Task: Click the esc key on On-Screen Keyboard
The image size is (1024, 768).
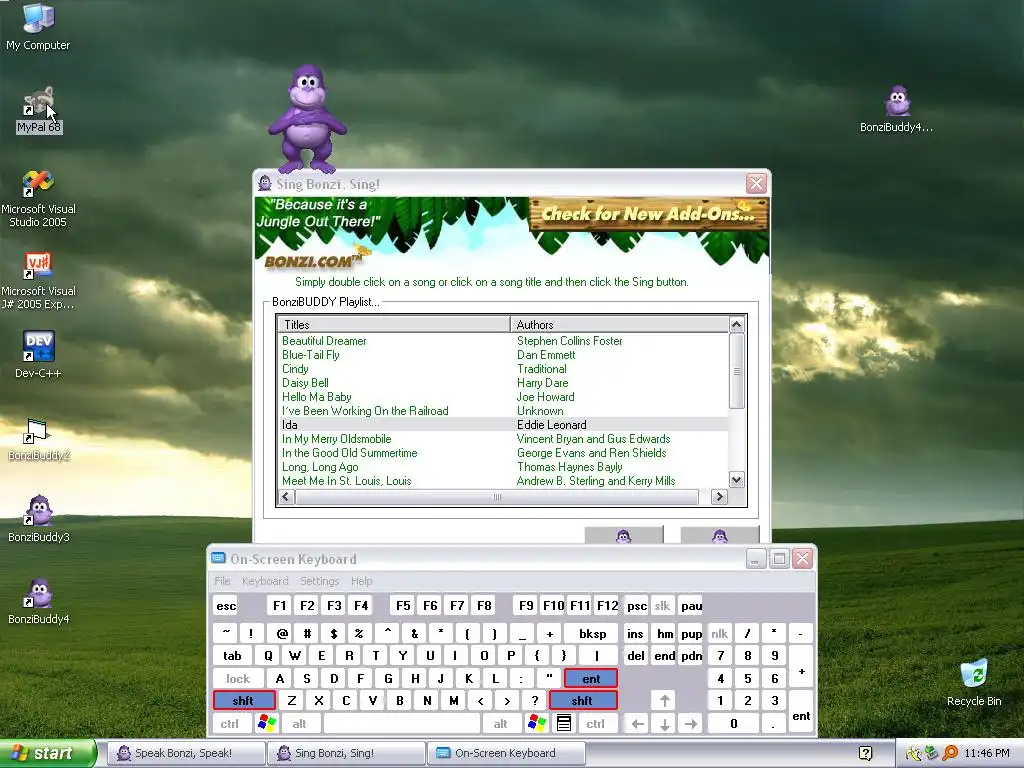Action: point(226,606)
